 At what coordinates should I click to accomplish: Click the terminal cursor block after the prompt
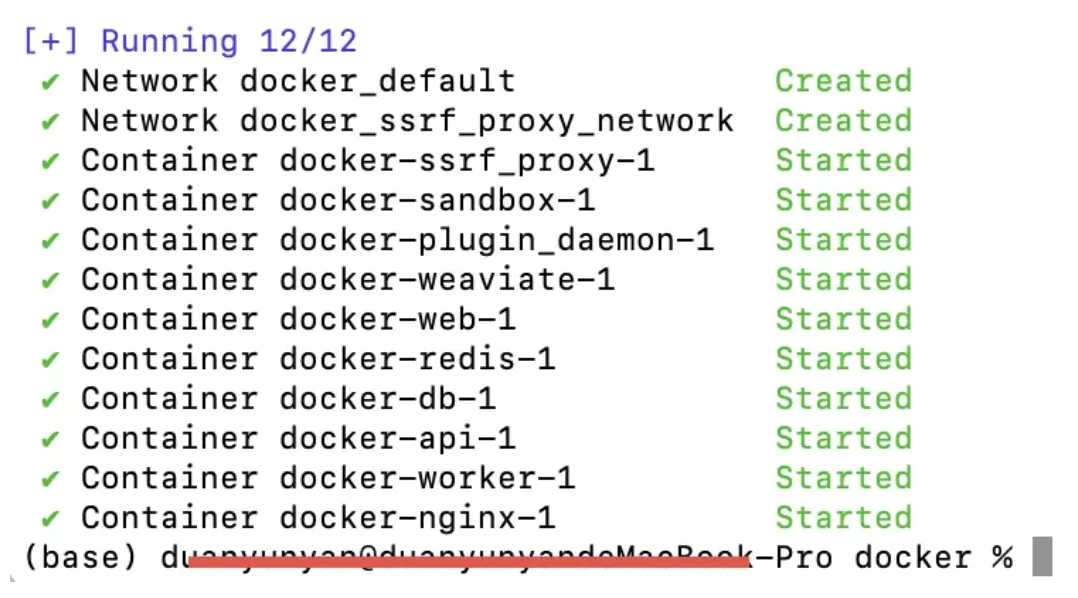click(x=1042, y=557)
